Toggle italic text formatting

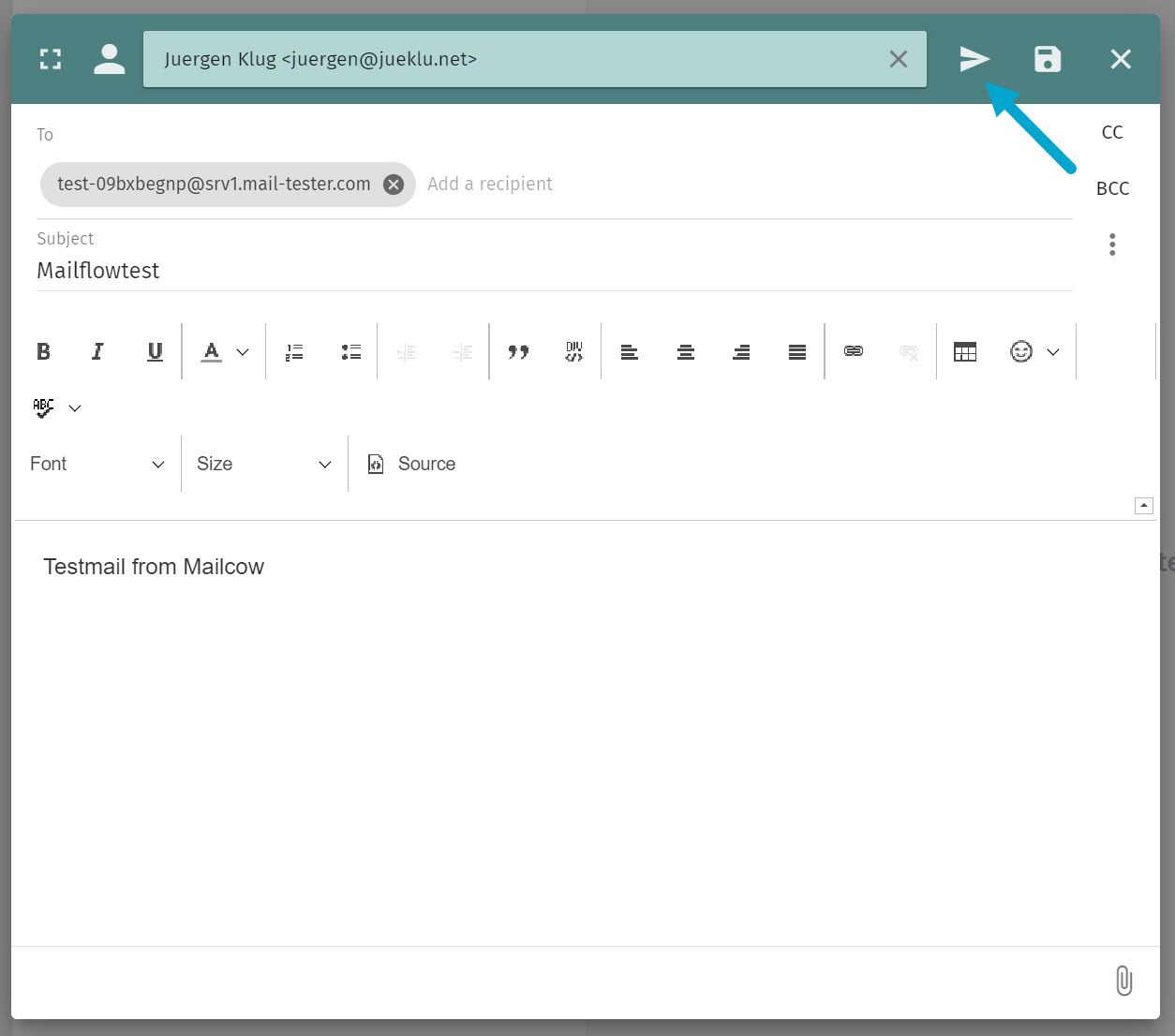pos(97,351)
